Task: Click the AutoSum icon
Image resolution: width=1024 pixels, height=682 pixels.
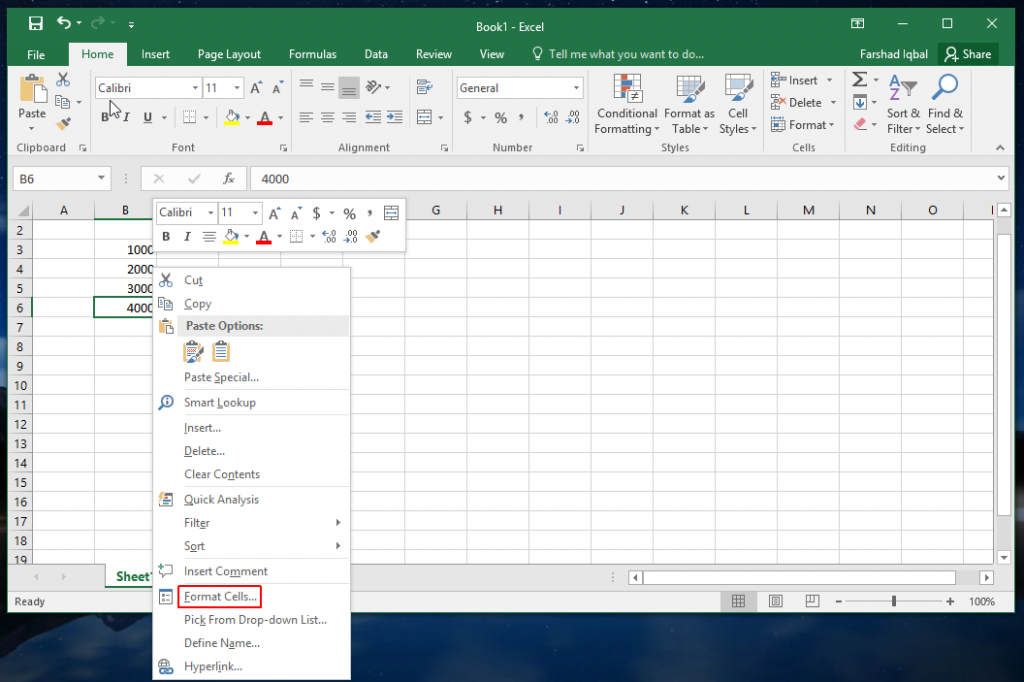Action: 858,78
